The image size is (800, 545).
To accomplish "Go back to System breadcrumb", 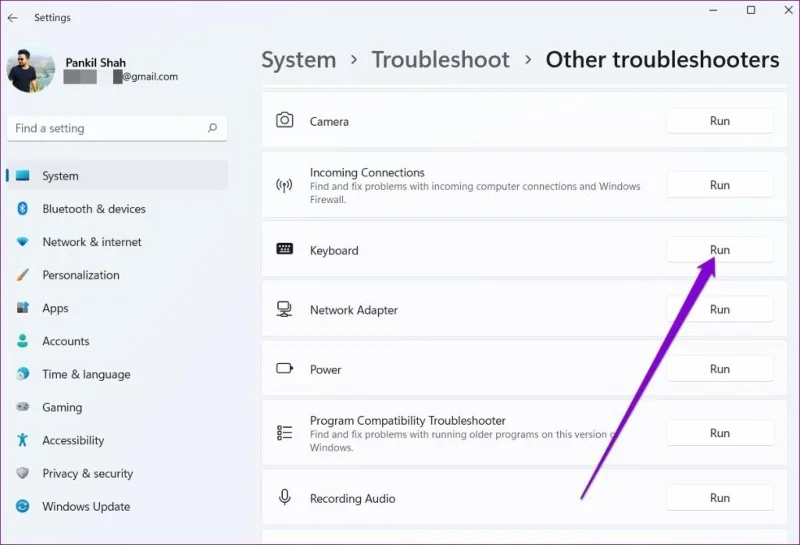I will tap(298, 60).
